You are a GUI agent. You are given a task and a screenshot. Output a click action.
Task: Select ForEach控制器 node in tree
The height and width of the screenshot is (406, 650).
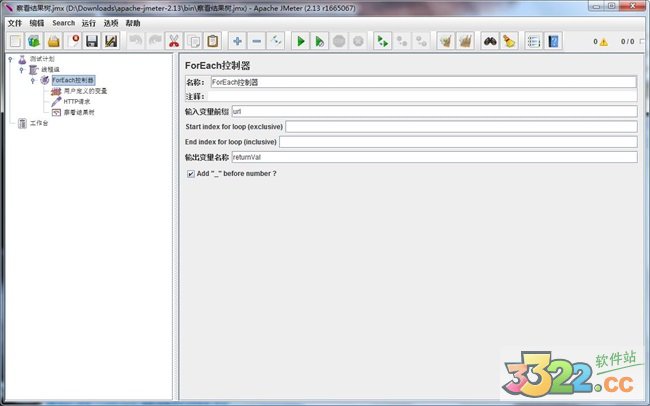(73, 80)
